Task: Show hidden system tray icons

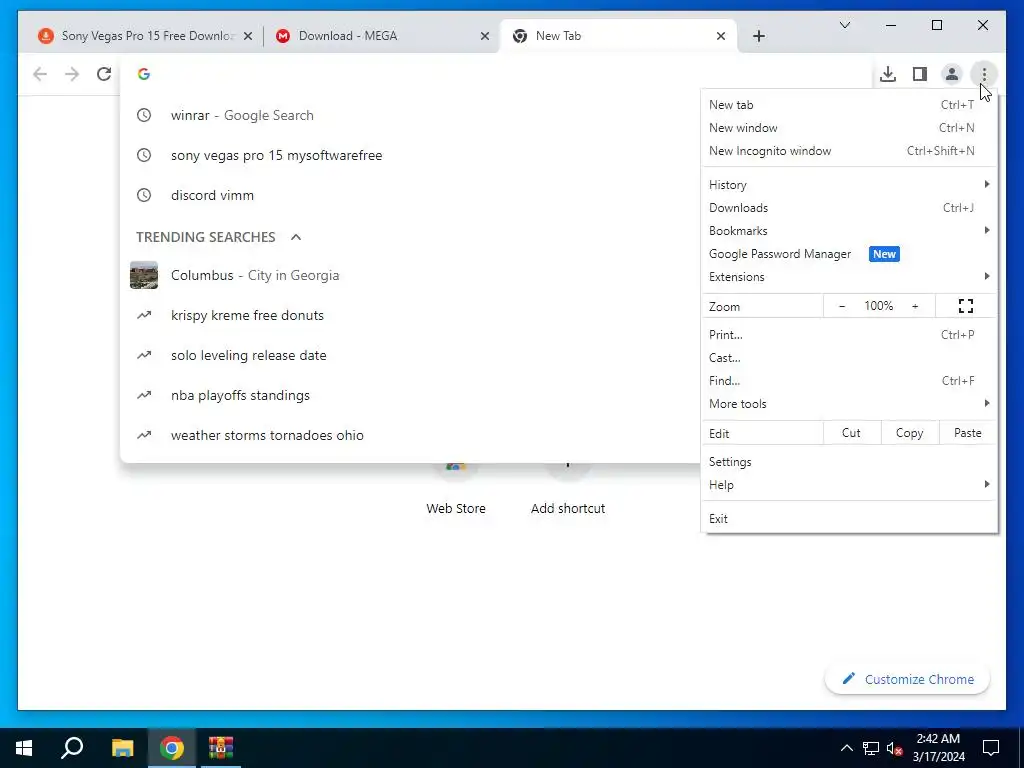Action: click(x=846, y=748)
